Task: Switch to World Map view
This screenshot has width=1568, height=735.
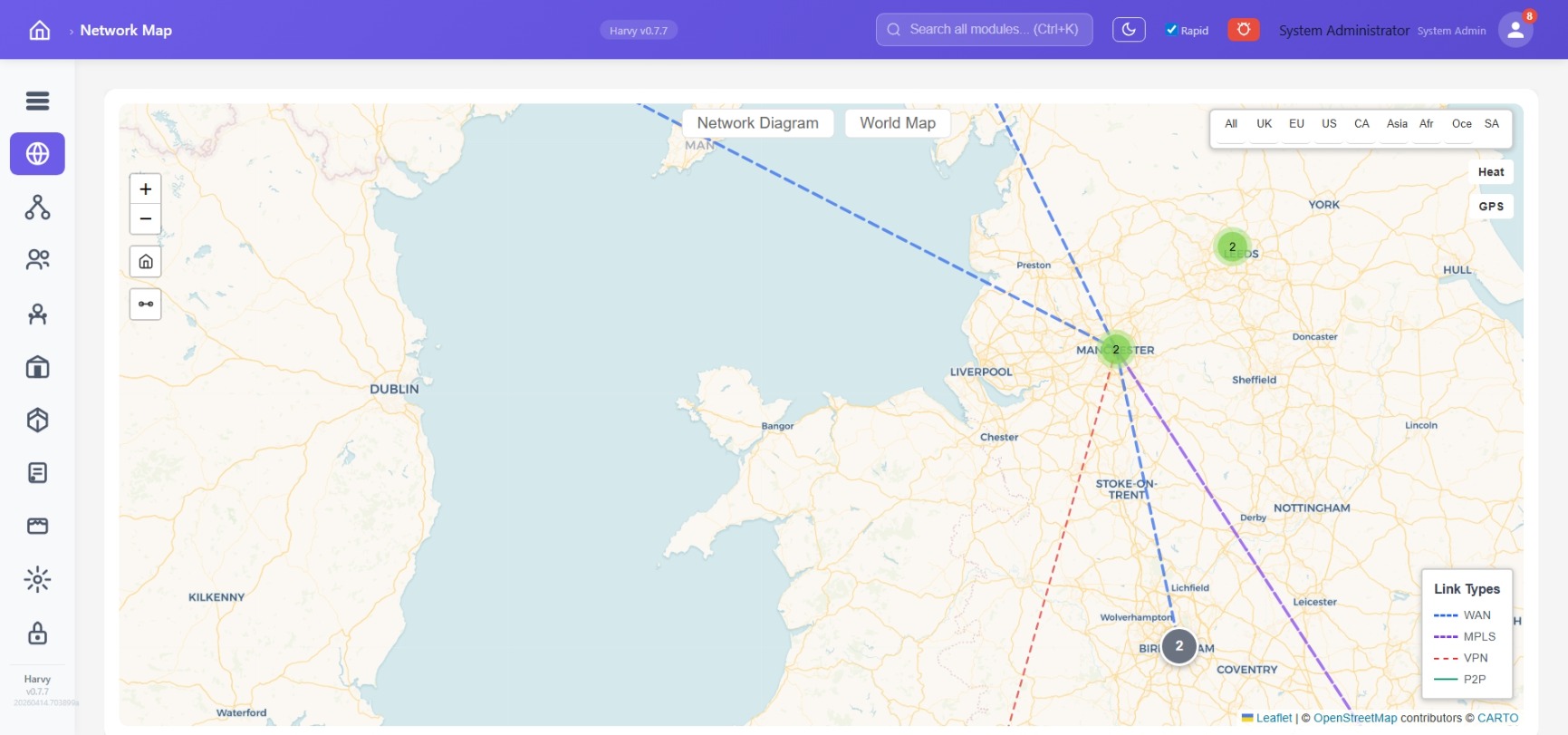Action: tap(898, 123)
